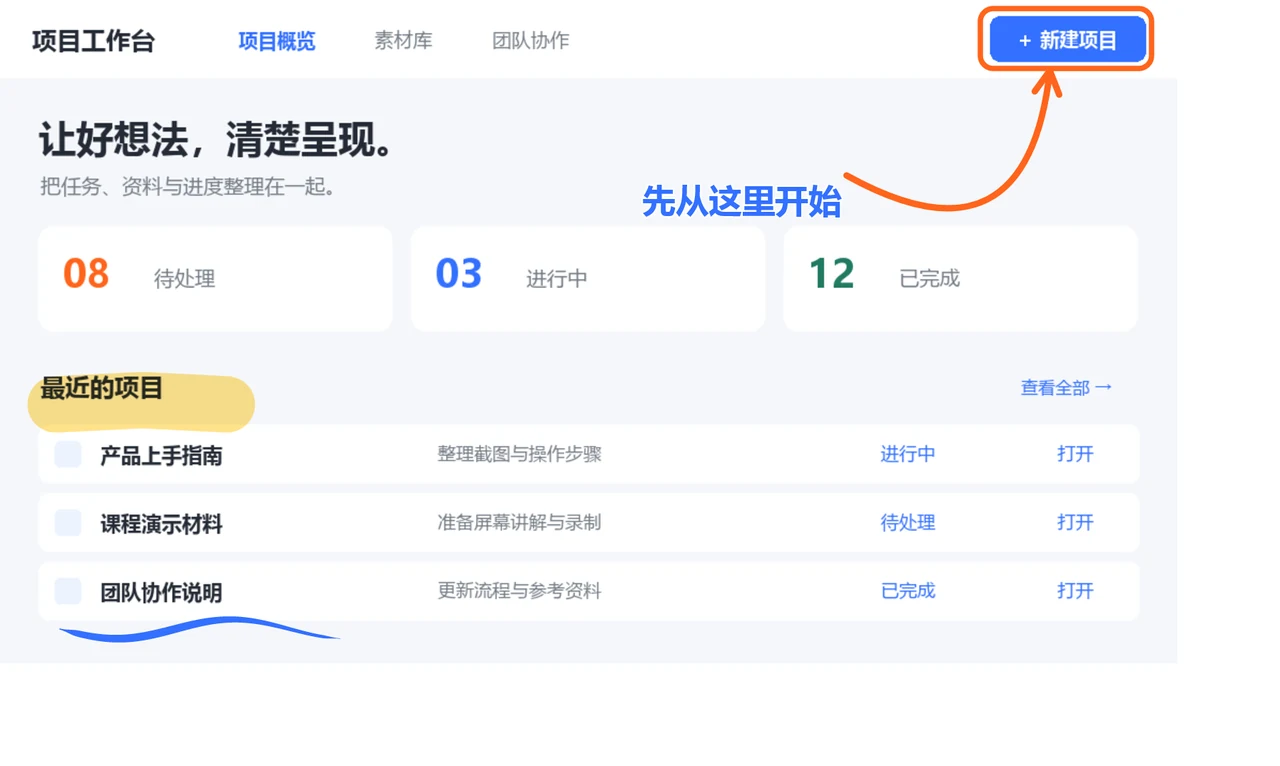Open the 产品上手指南 project via 打开
The height and width of the screenshot is (766, 1280).
1075,454
